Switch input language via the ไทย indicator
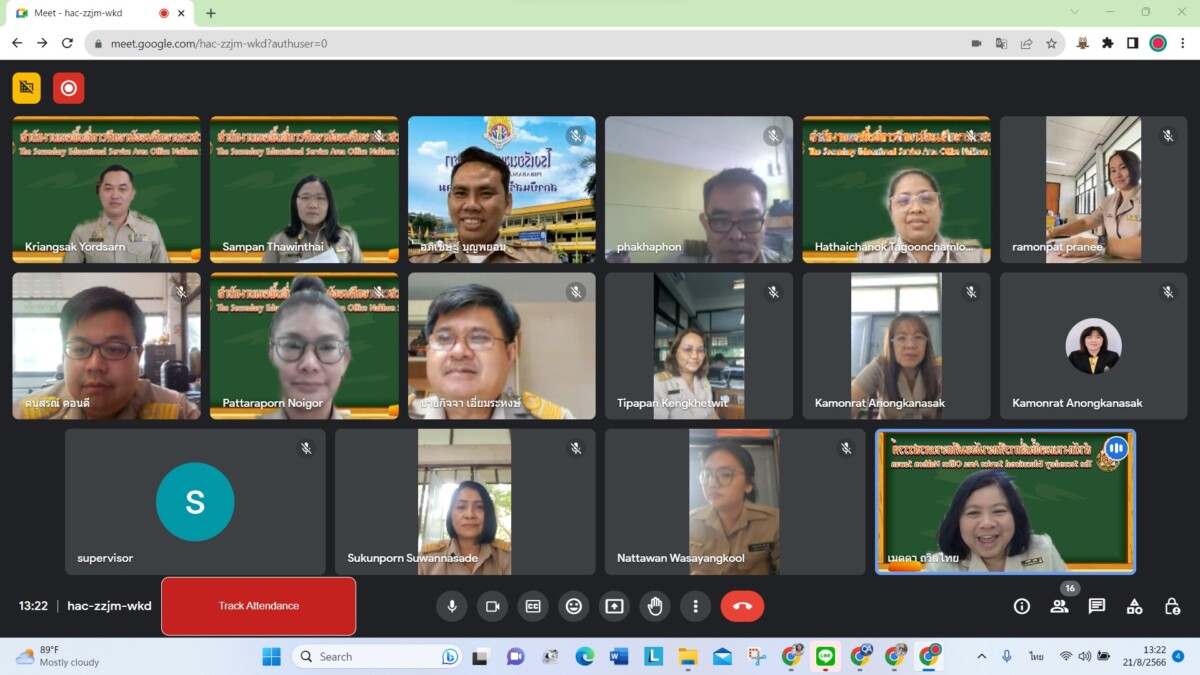This screenshot has width=1200, height=675. (x=1036, y=656)
